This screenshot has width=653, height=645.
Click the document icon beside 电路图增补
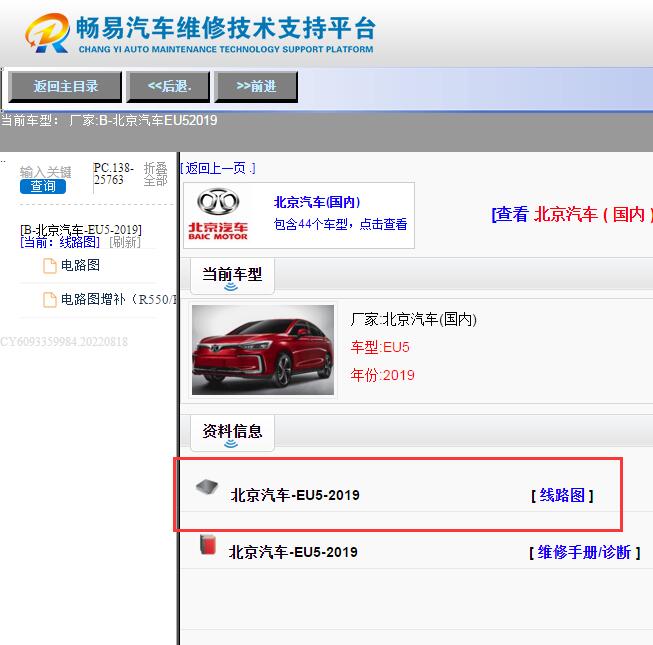click(50, 300)
